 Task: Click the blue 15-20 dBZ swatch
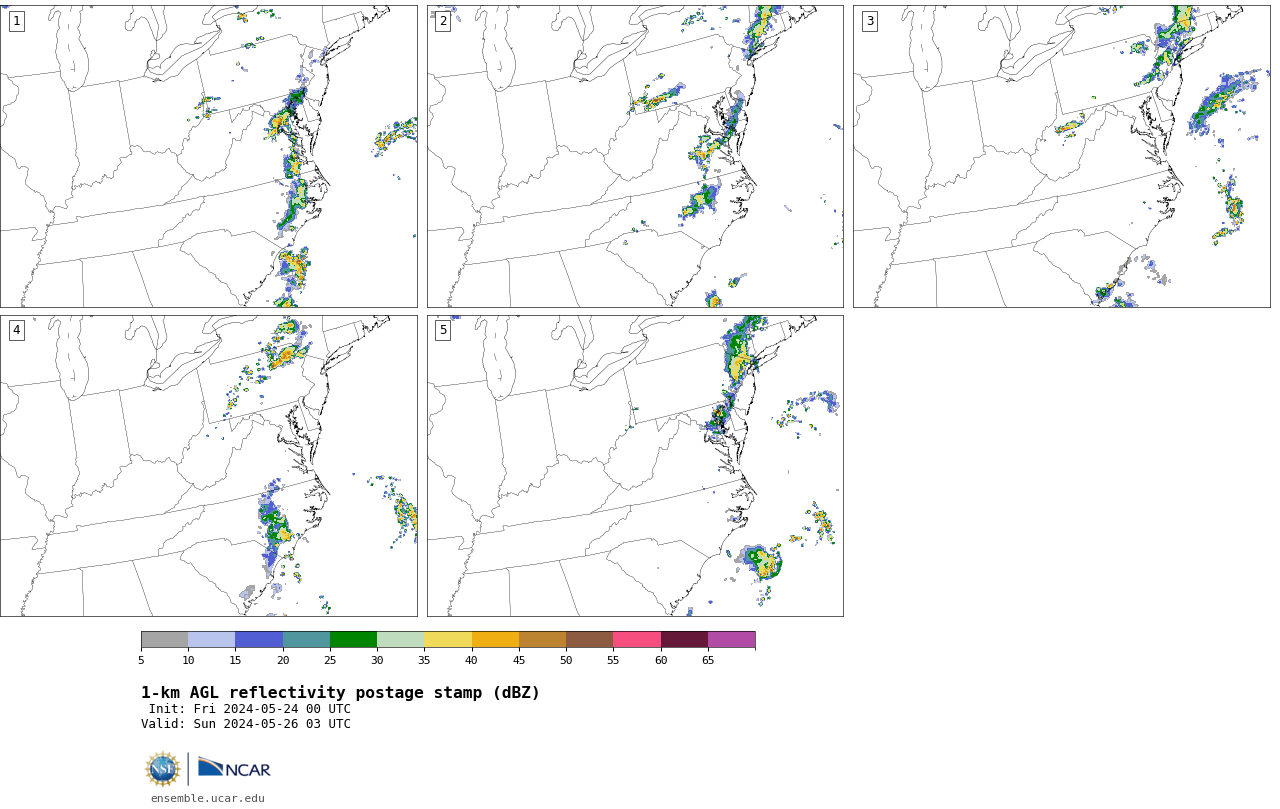click(x=259, y=640)
